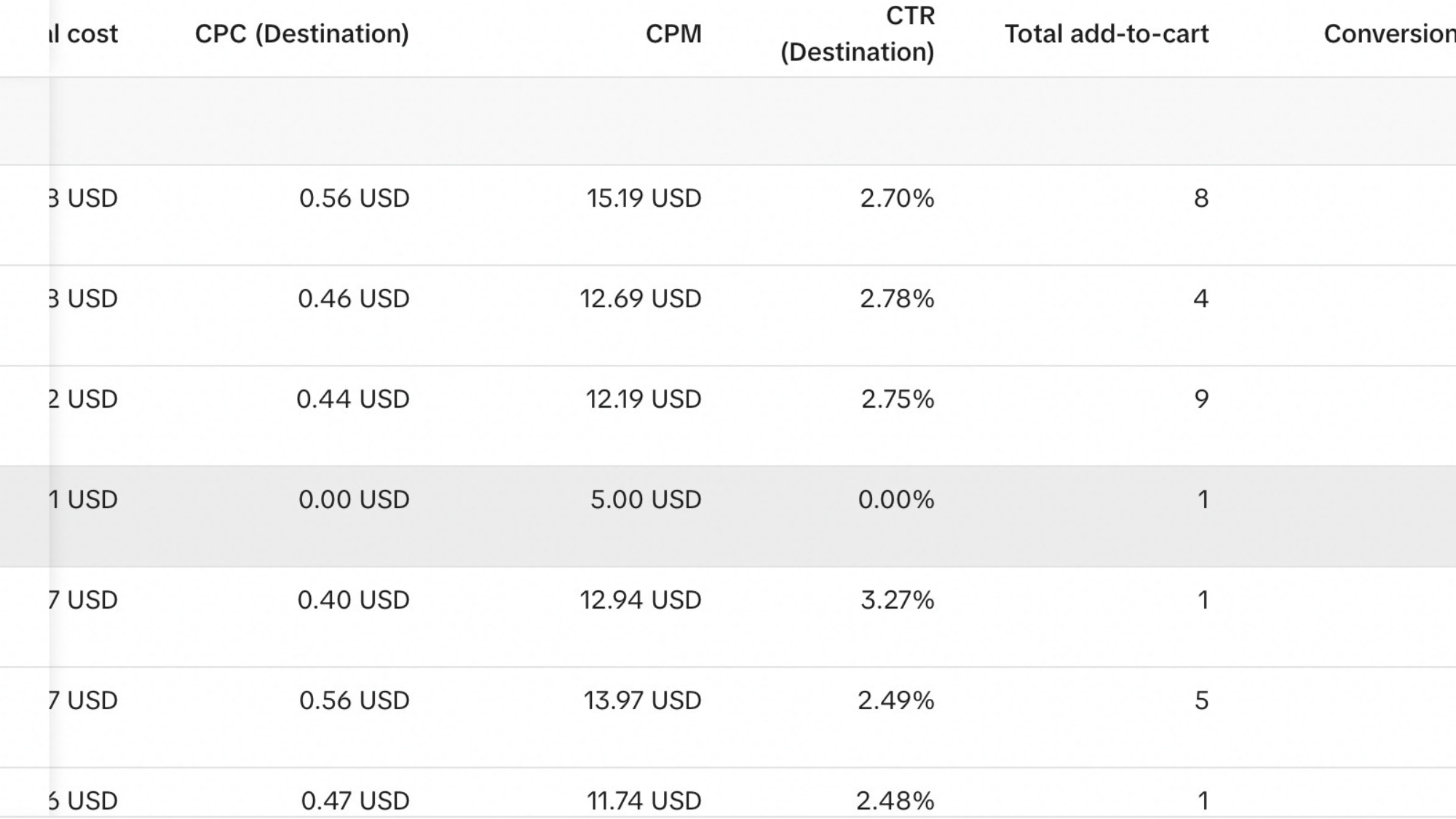Click the 12.94 USD CPM value
1456x819 pixels.
(641, 600)
